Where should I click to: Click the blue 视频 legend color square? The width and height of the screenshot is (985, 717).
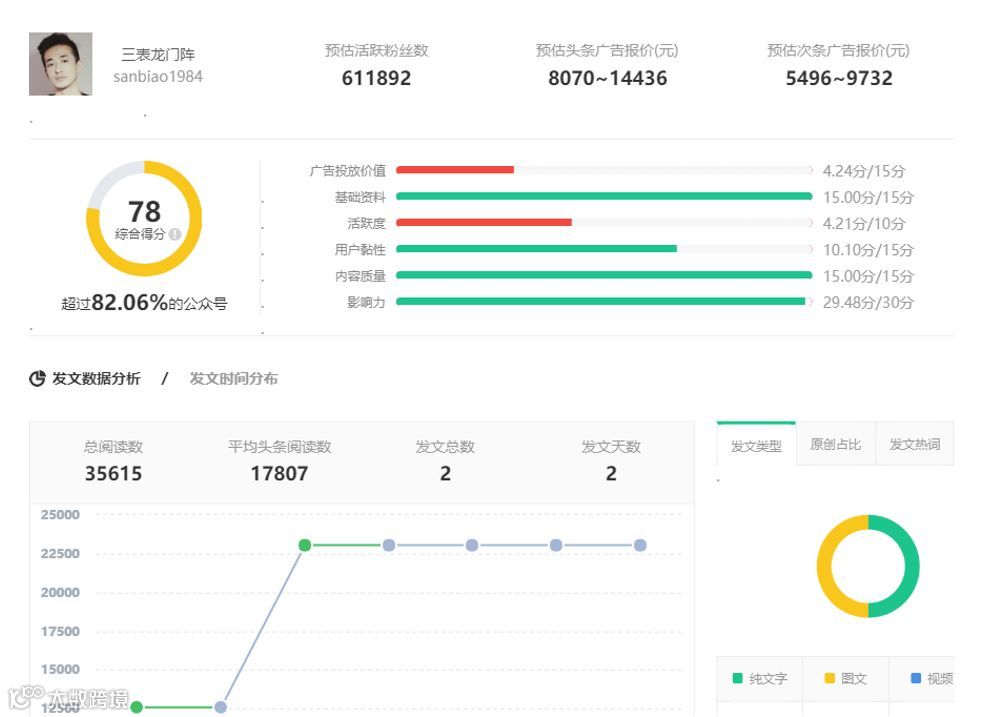tap(916, 679)
